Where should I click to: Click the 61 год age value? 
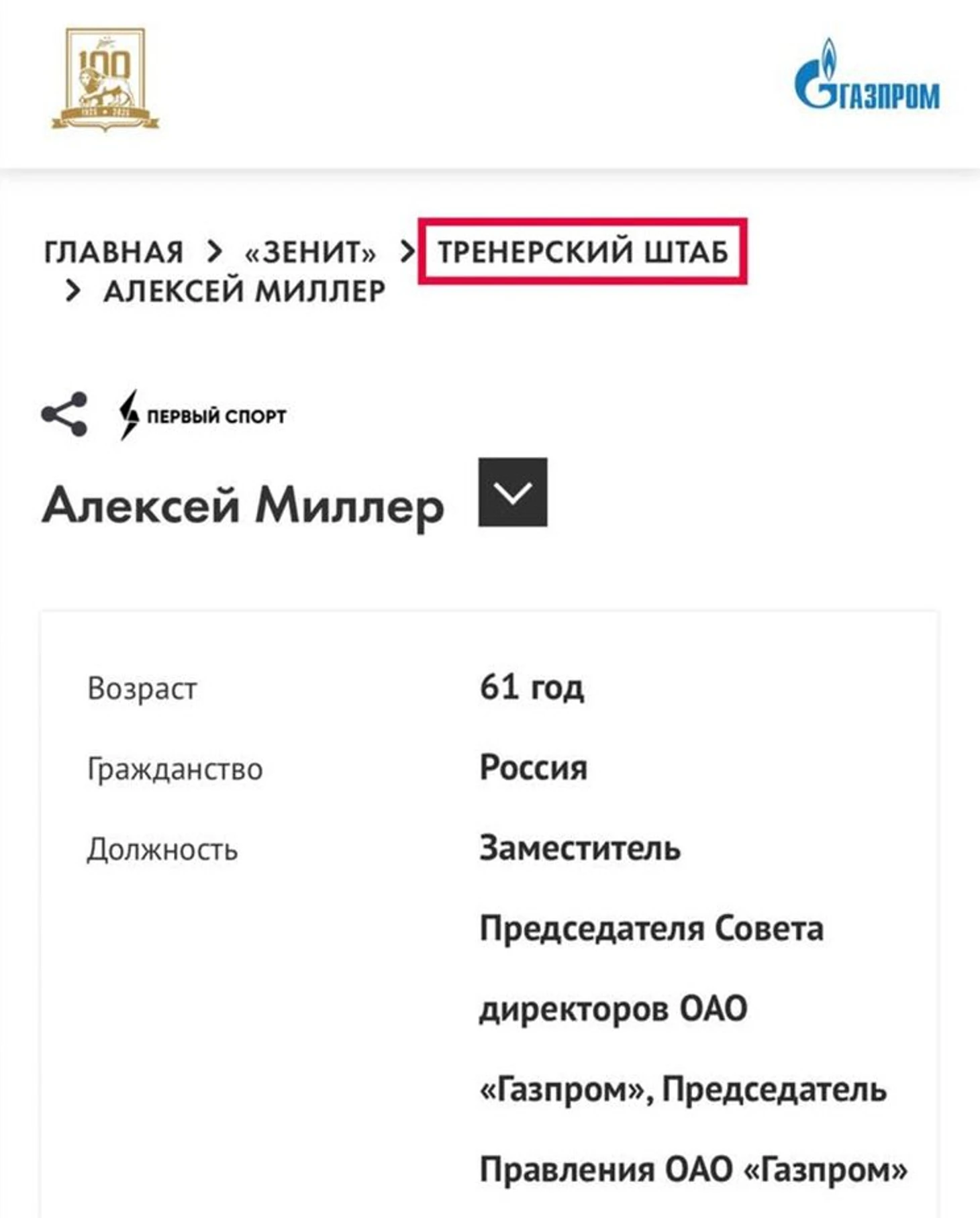[532, 687]
